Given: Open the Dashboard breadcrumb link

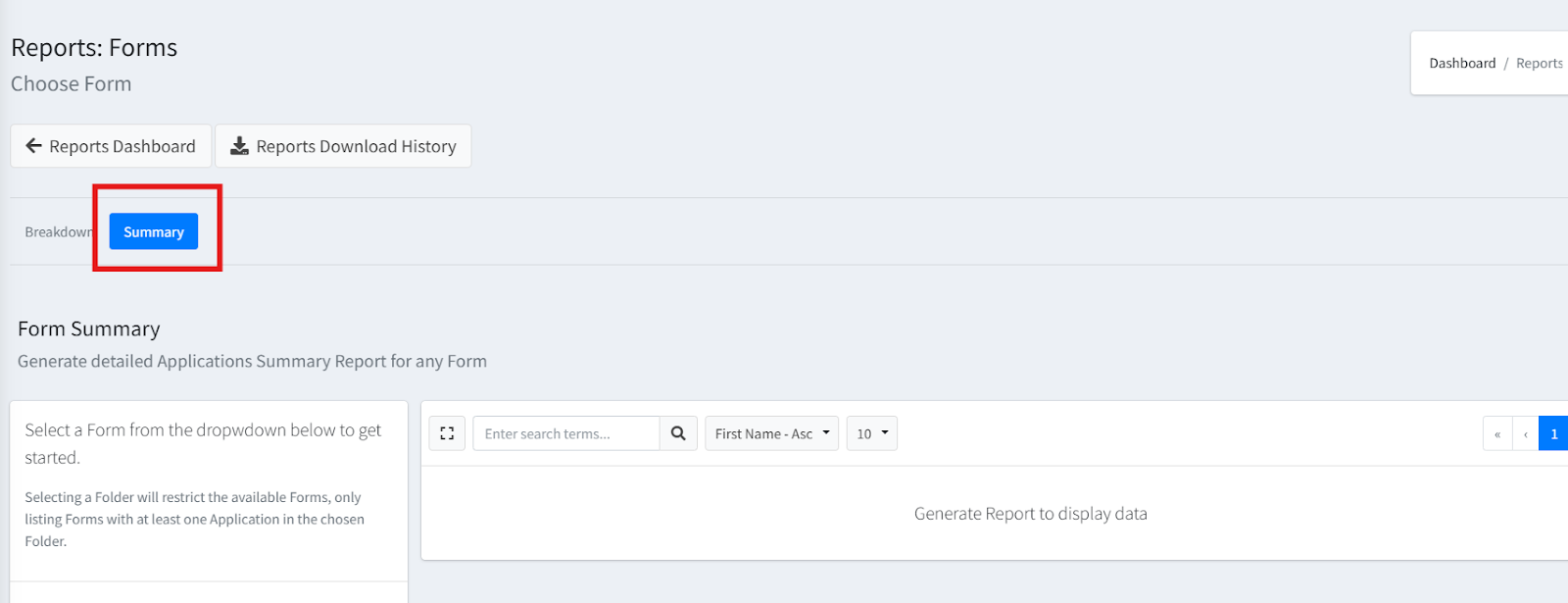Looking at the screenshot, I should pos(1462,64).
